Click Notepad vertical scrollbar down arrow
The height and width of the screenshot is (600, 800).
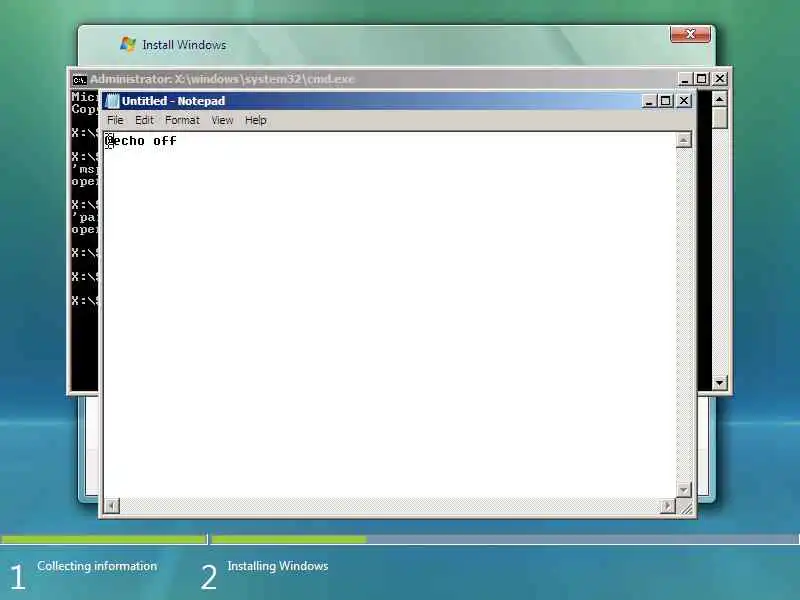tap(684, 490)
